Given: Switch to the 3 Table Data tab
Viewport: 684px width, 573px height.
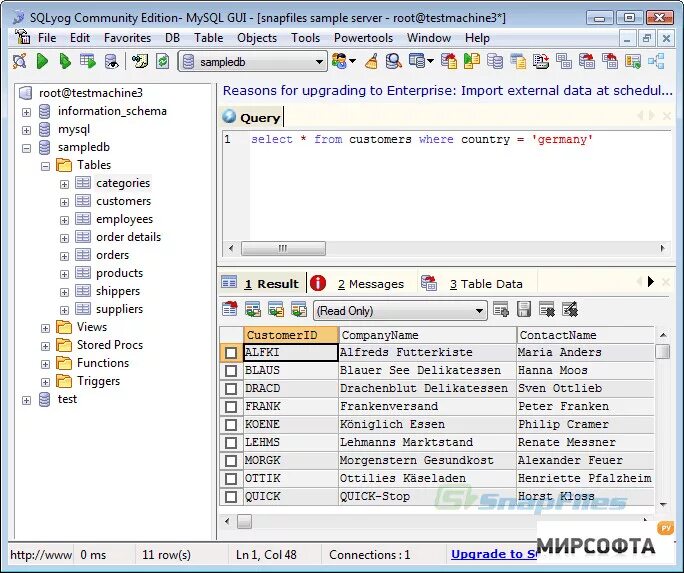Looking at the screenshot, I should 486,284.
